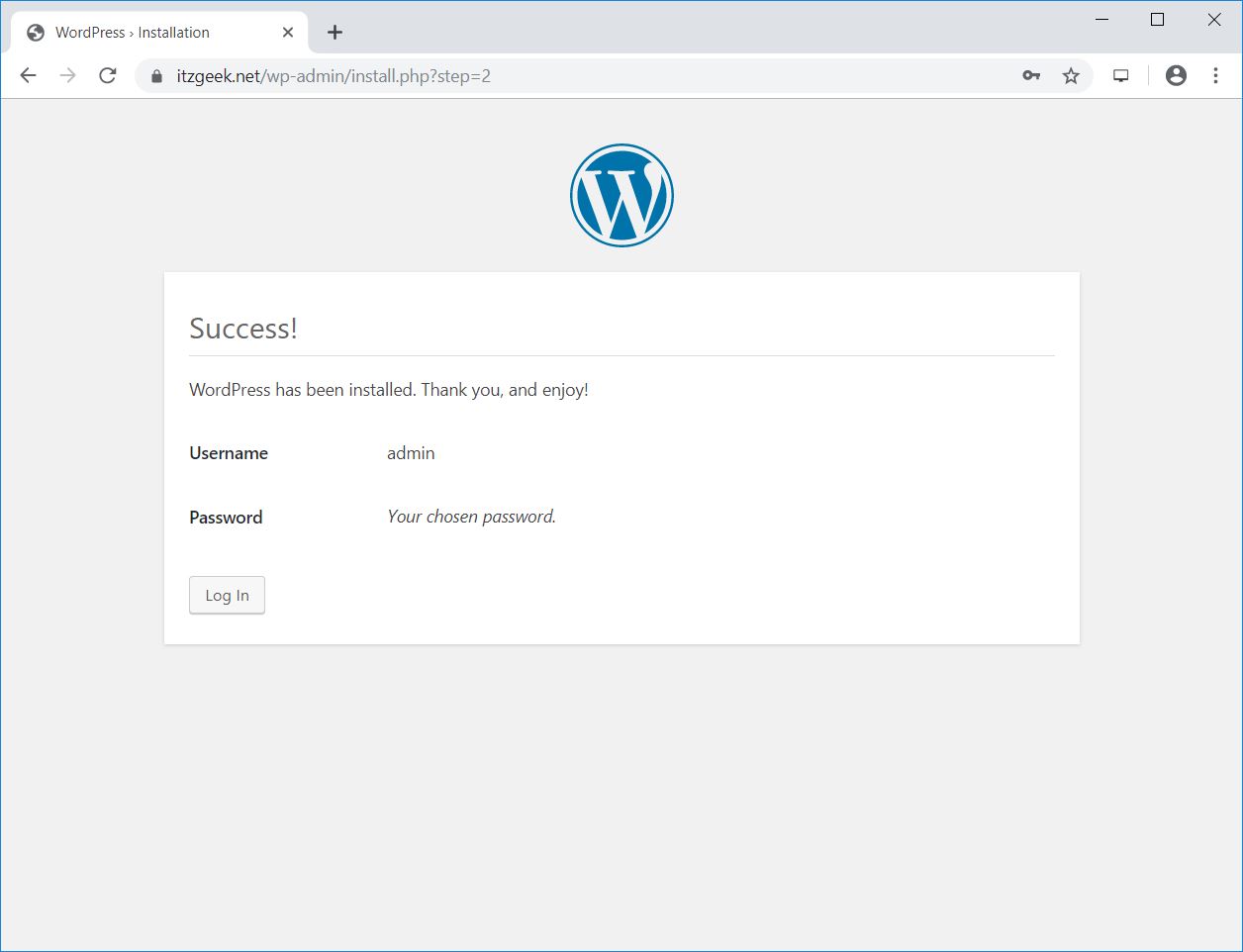1243x952 pixels.
Task: Open the saved passwords key icon
Action: tap(1031, 75)
